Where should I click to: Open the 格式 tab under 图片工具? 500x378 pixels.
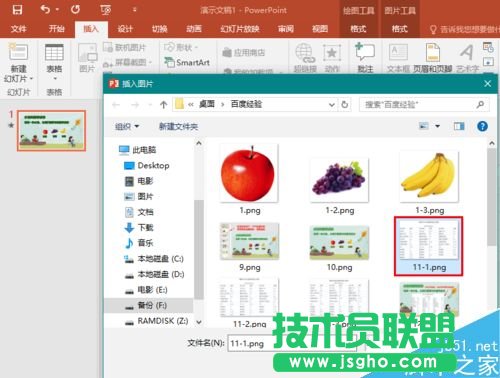point(400,29)
